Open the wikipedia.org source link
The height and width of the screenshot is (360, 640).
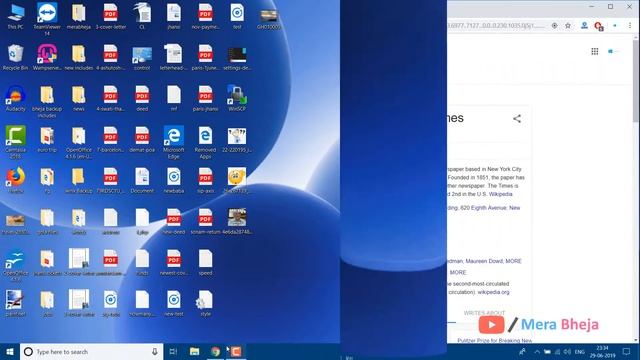click(x=493, y=292)
